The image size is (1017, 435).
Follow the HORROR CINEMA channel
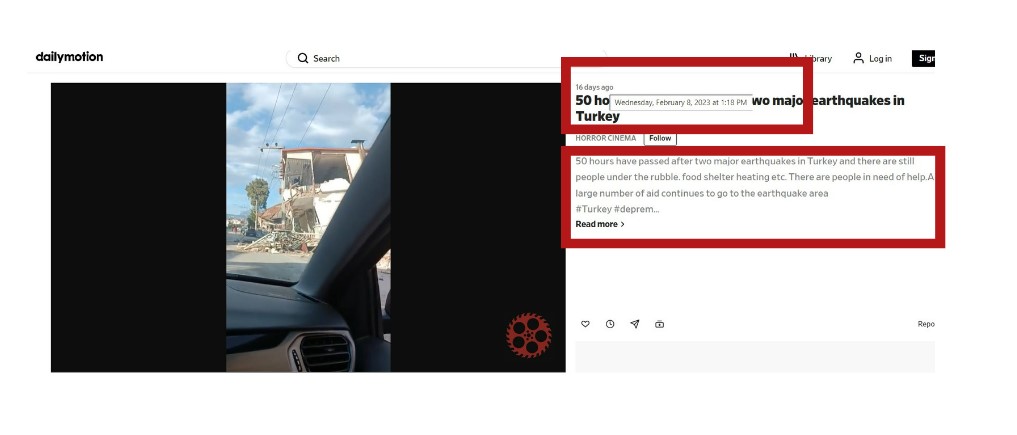coord(660,138)
